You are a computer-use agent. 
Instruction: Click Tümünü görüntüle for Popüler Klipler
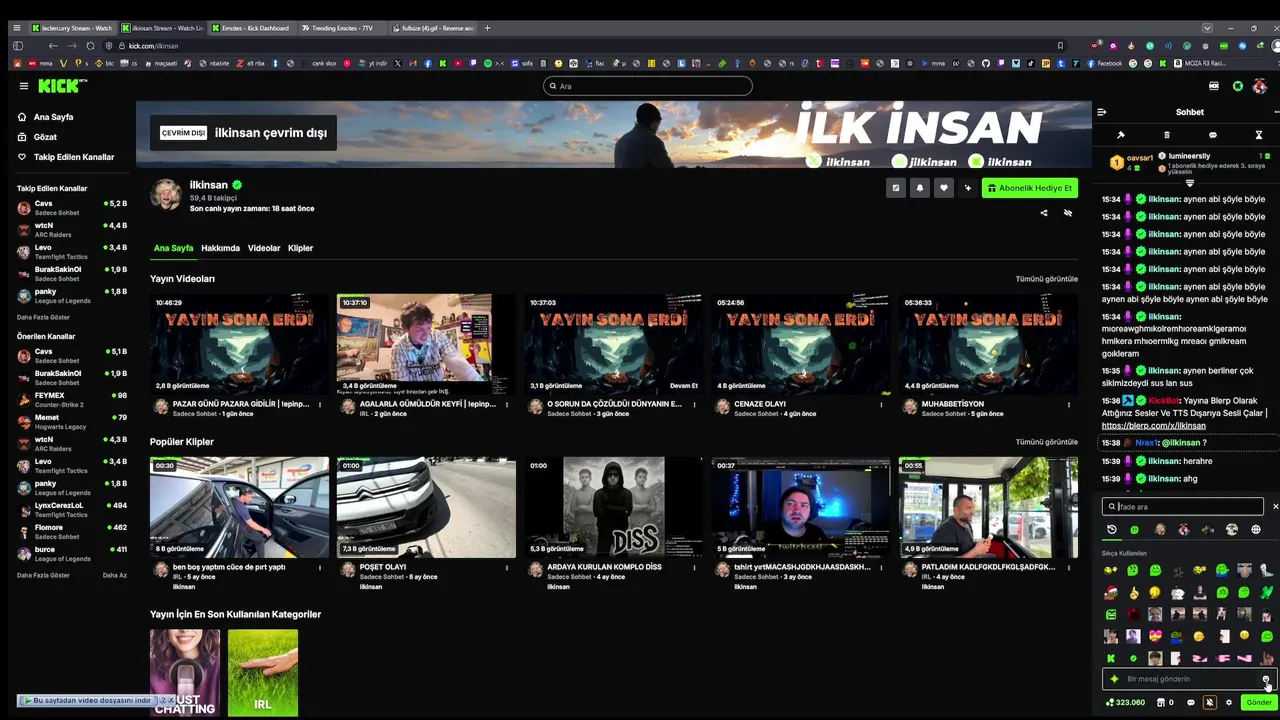click(1046, 442)
